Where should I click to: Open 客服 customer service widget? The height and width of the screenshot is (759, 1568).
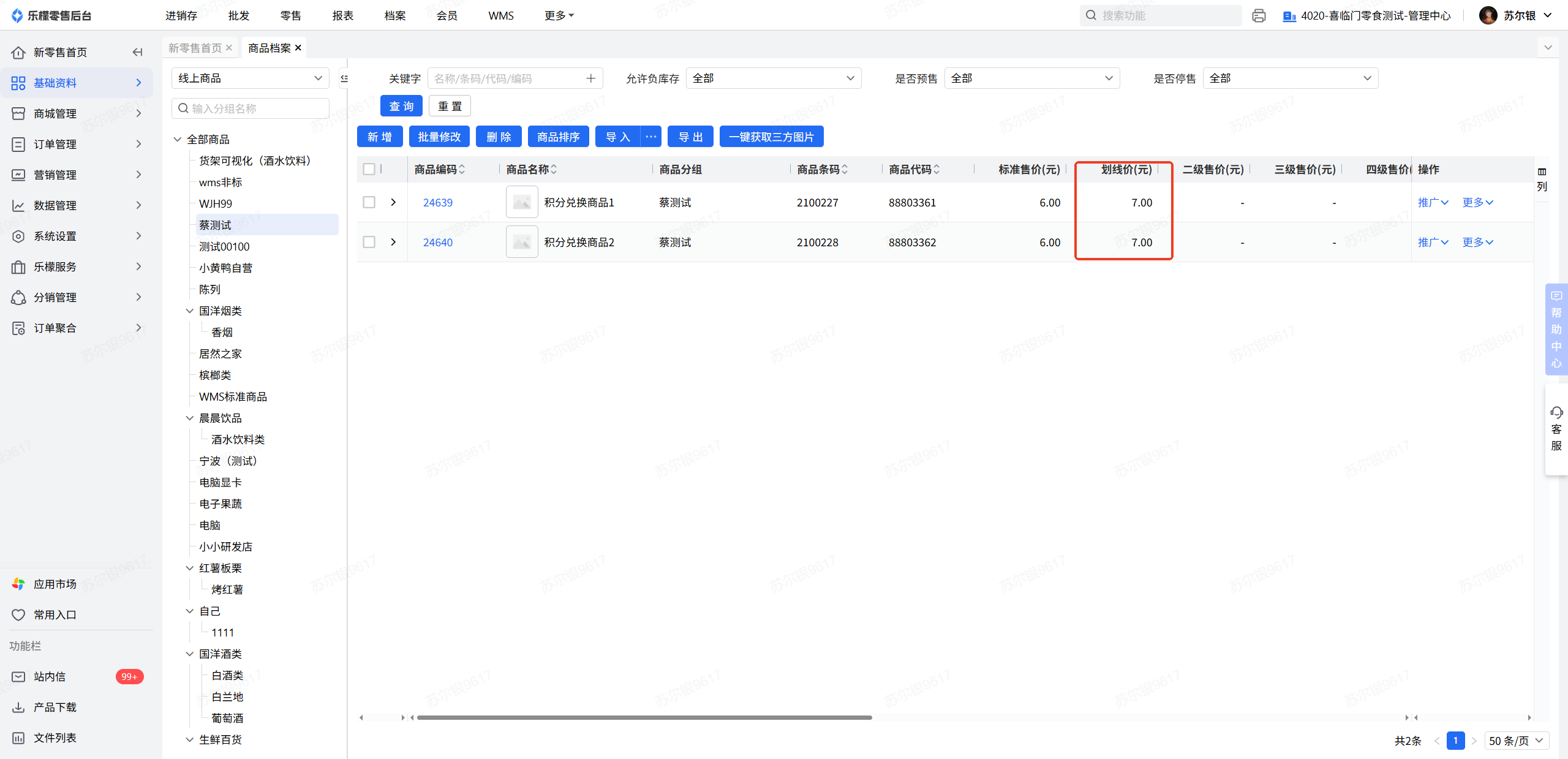coord(1556,428)
